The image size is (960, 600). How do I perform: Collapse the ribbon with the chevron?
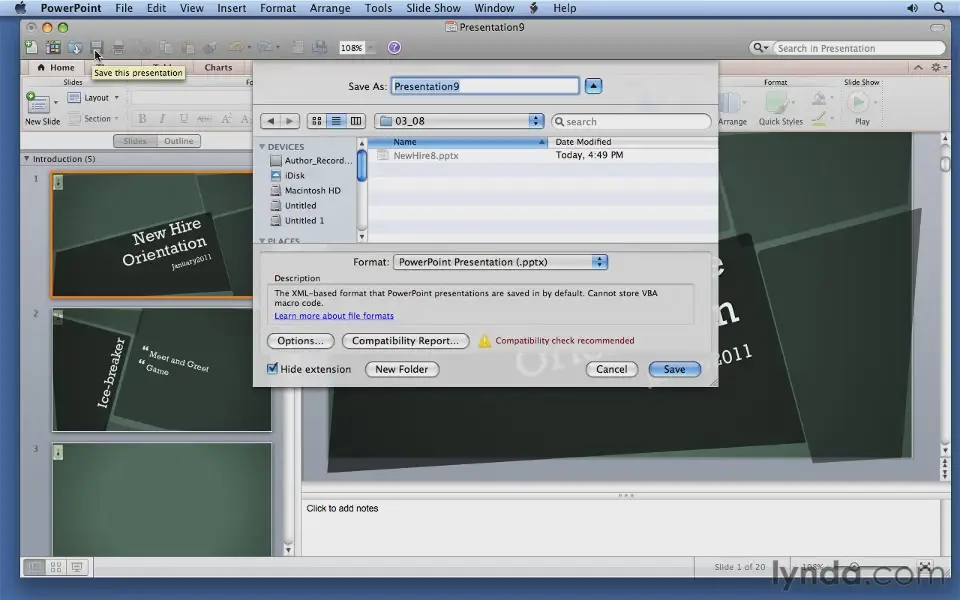pos(918,67)
